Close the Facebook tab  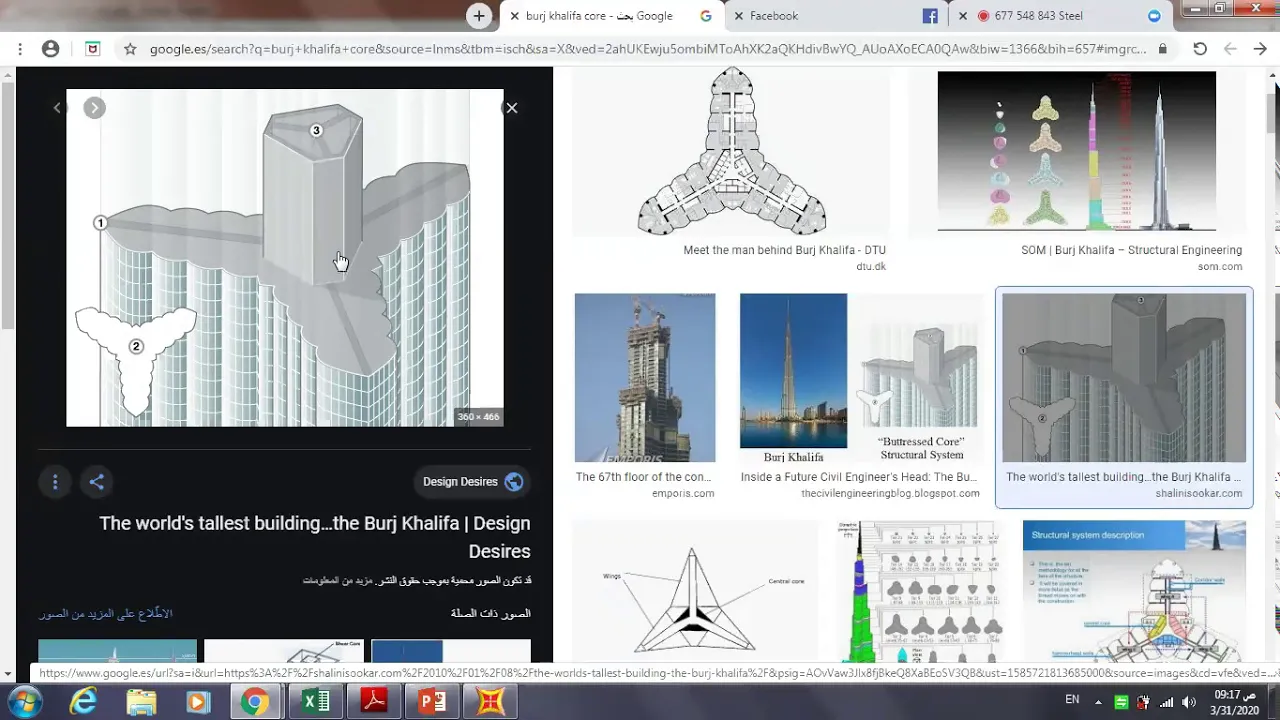tap(738, 16)
